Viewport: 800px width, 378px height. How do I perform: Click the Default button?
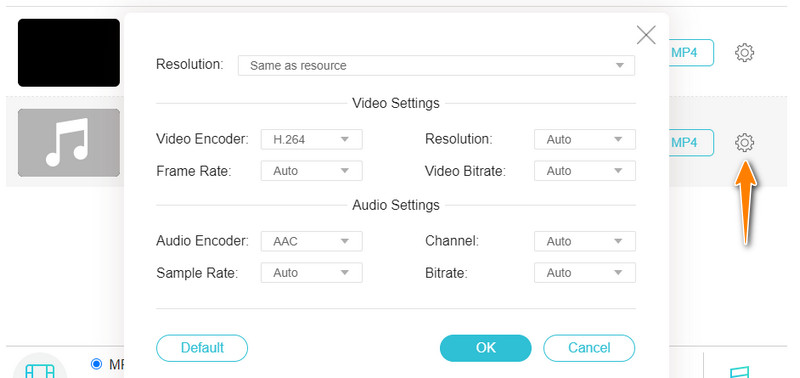click(202, 348)
